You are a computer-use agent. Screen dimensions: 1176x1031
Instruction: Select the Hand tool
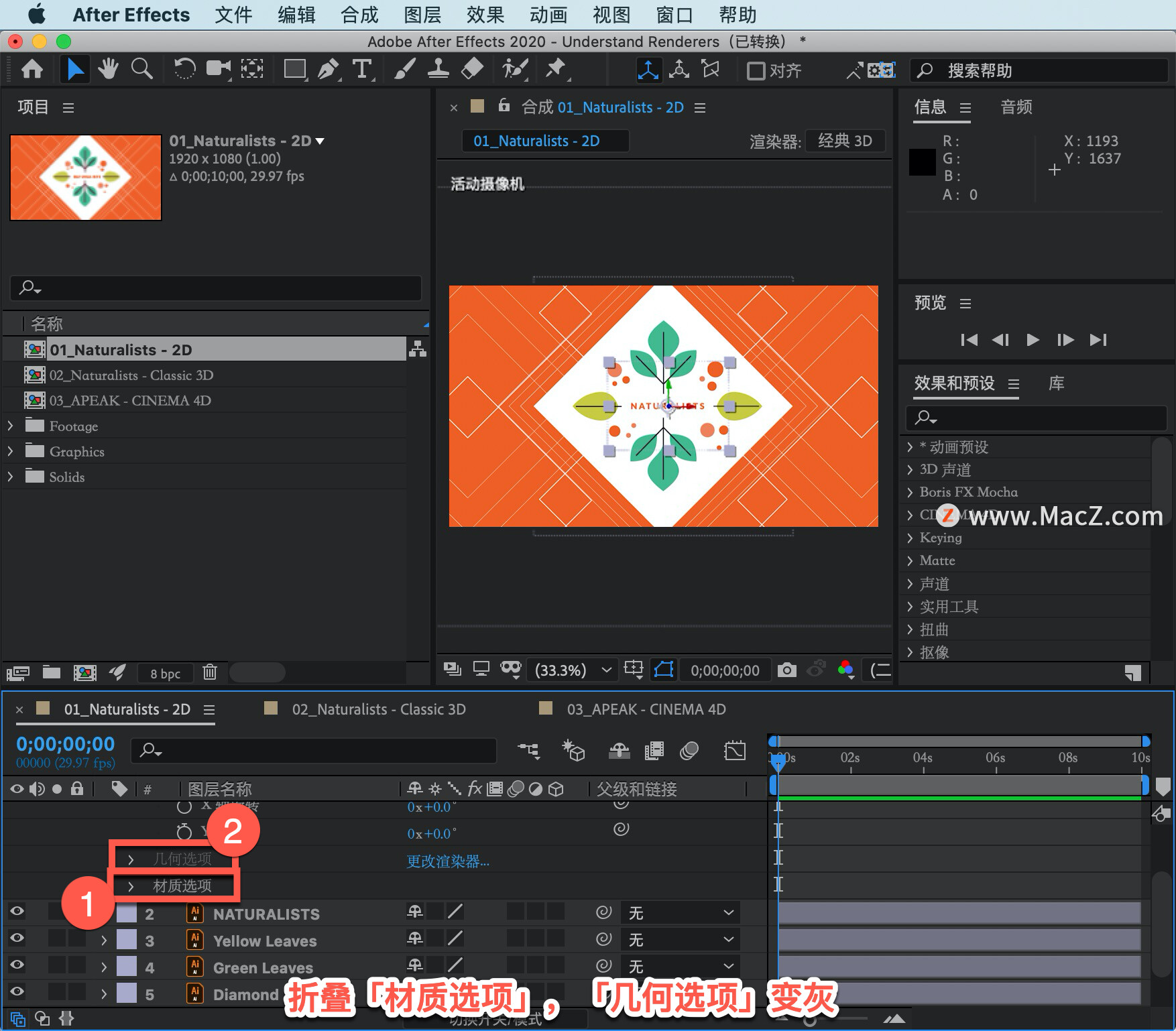(108, 69)
